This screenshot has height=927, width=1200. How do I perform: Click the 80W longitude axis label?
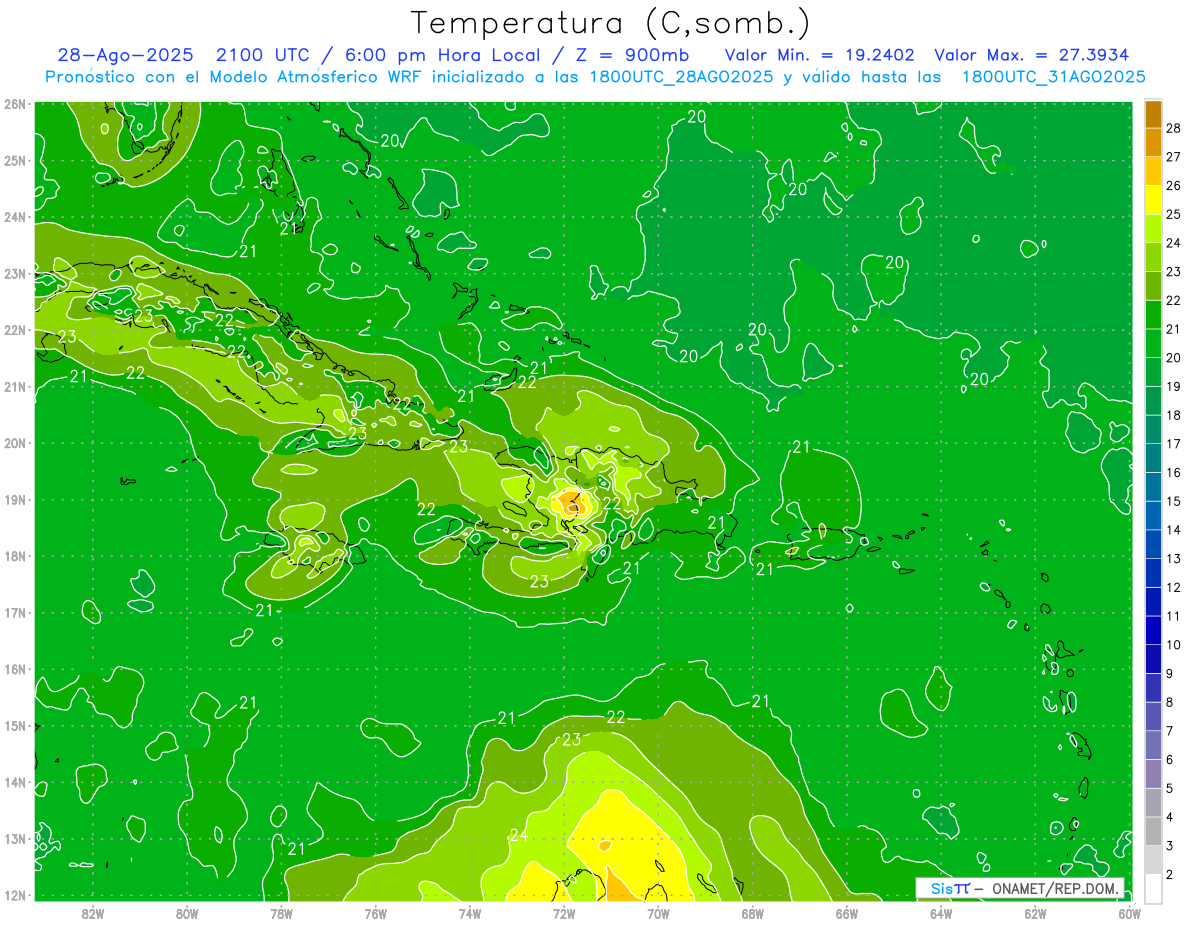[x=187, y=913]
